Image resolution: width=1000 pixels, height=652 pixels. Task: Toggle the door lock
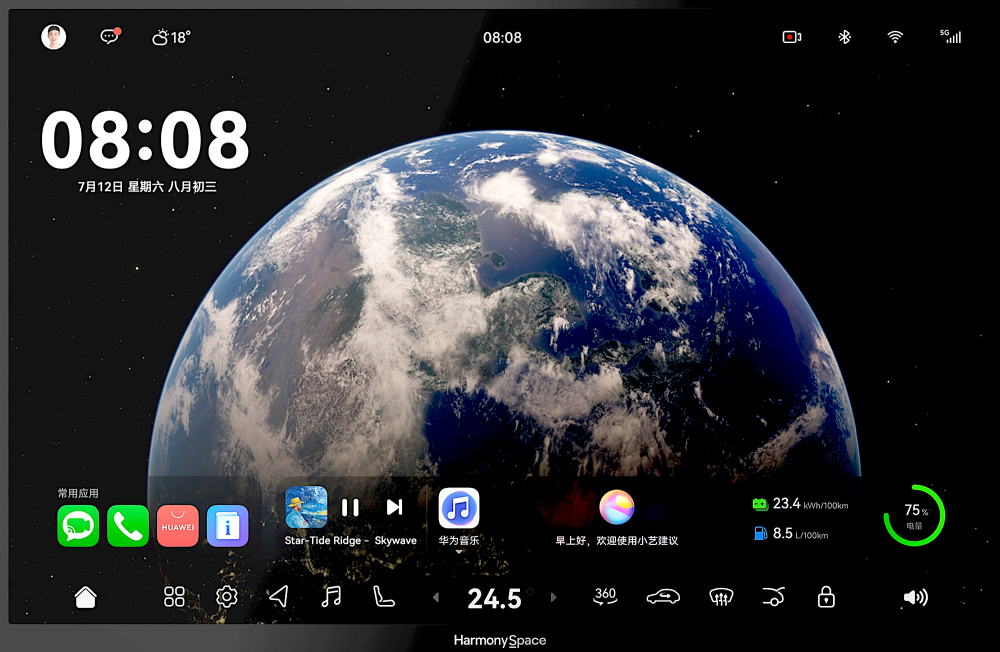click(826, 597)
